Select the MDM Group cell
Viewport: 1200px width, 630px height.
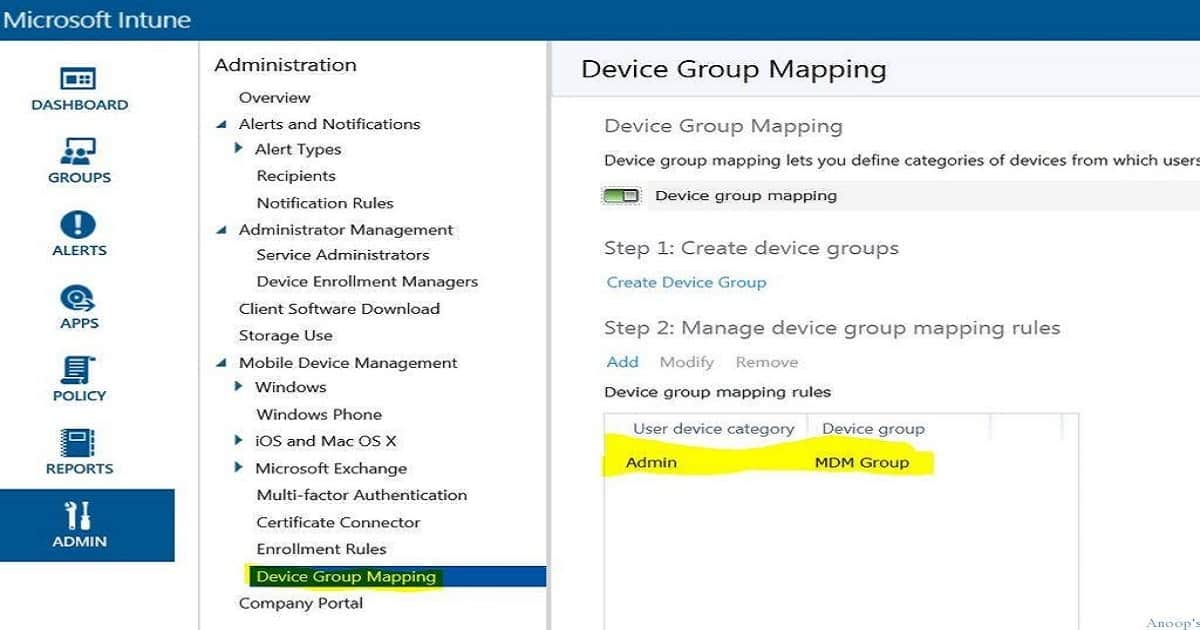pyautogui.click(x=862, y=462)
